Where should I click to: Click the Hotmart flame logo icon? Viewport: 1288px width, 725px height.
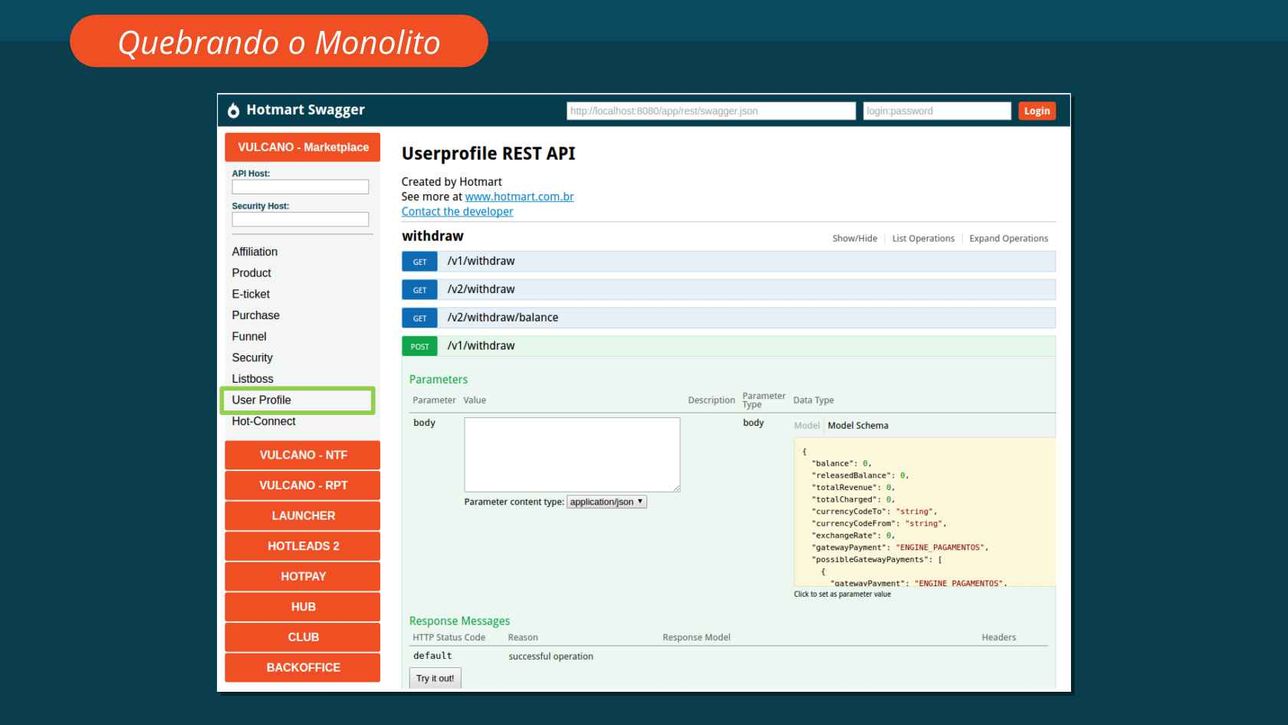point(233,110)
